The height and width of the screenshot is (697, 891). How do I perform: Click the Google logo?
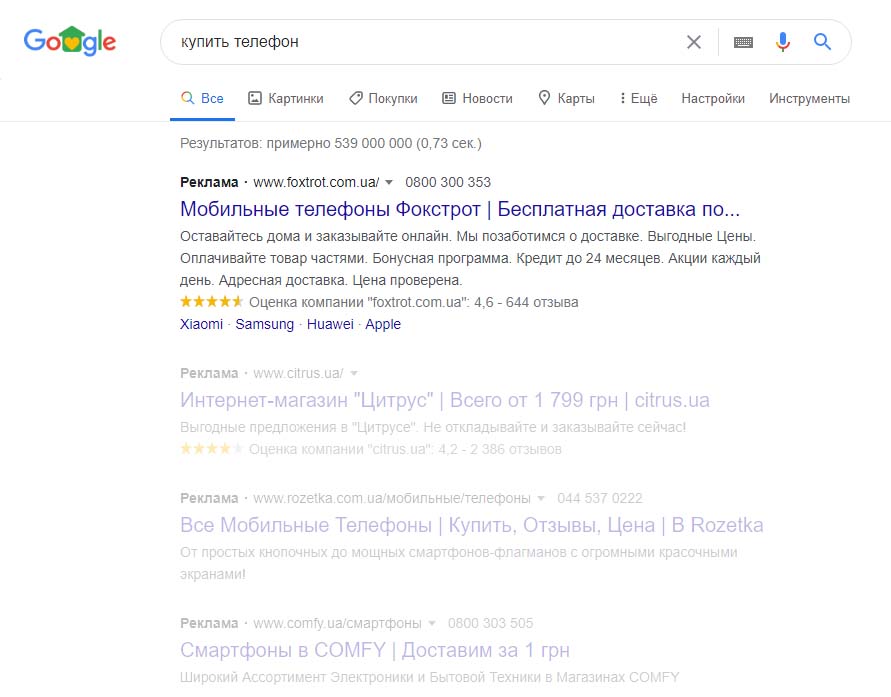click(x=69, y=41)
